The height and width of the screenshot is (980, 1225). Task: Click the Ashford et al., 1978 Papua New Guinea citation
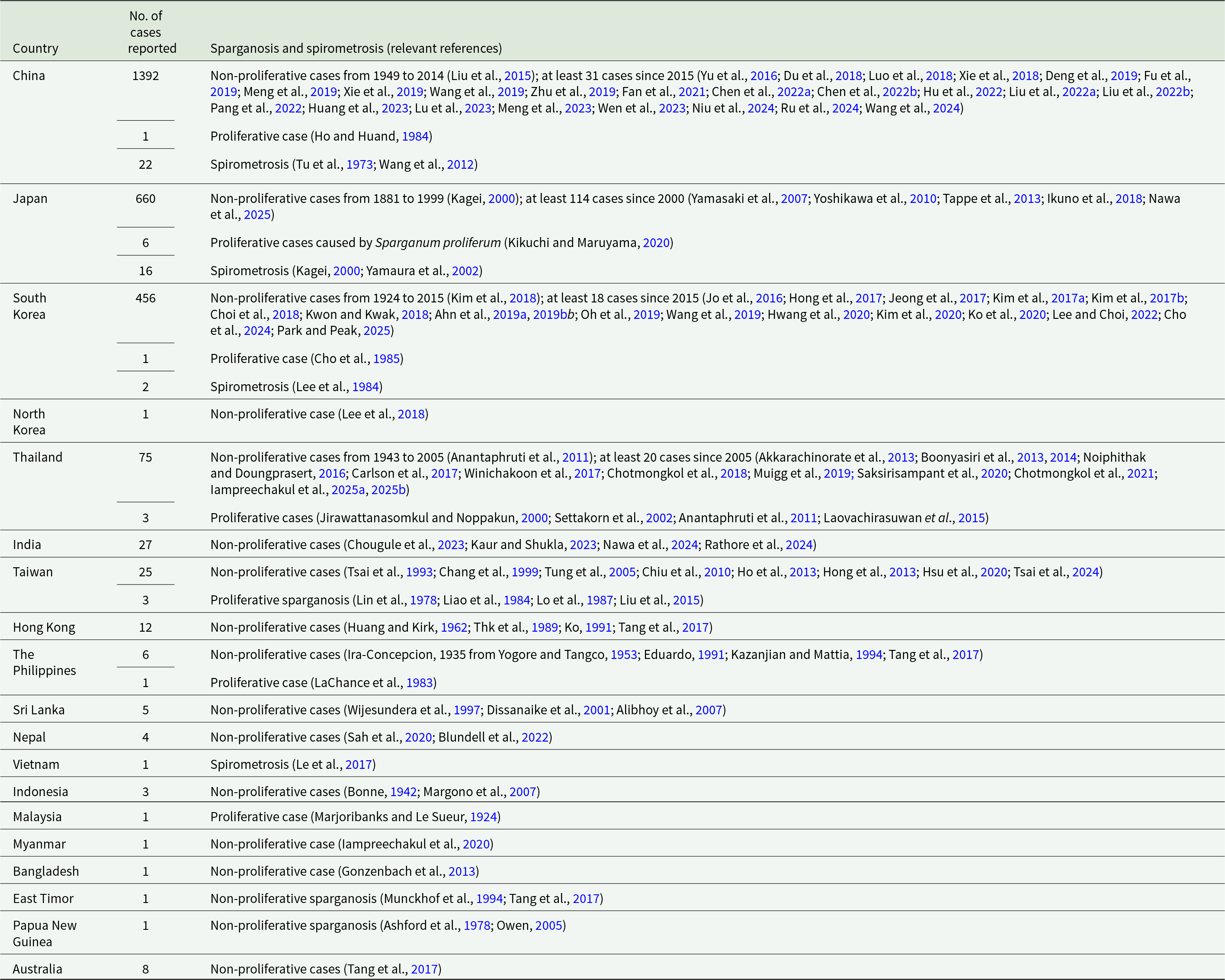pyautogui.click(x=477, y=925)
